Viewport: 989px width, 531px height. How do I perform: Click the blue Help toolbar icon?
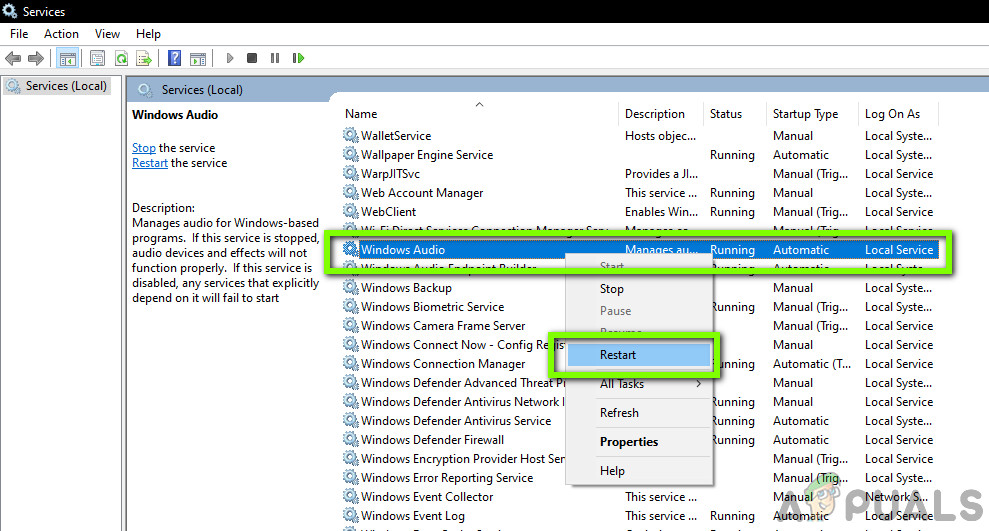point(175,59)
